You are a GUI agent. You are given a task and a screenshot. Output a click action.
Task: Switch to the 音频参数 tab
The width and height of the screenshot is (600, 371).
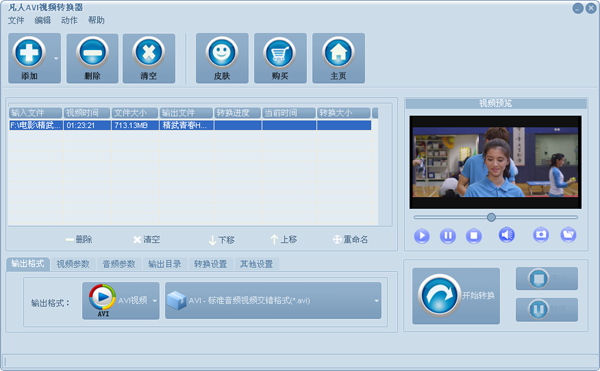point(119,264)
